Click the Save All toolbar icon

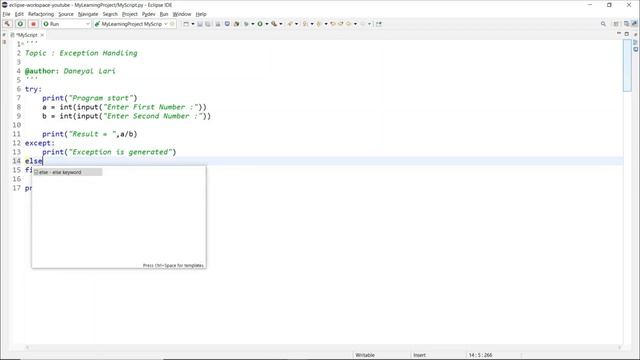[x=208, y=24]
